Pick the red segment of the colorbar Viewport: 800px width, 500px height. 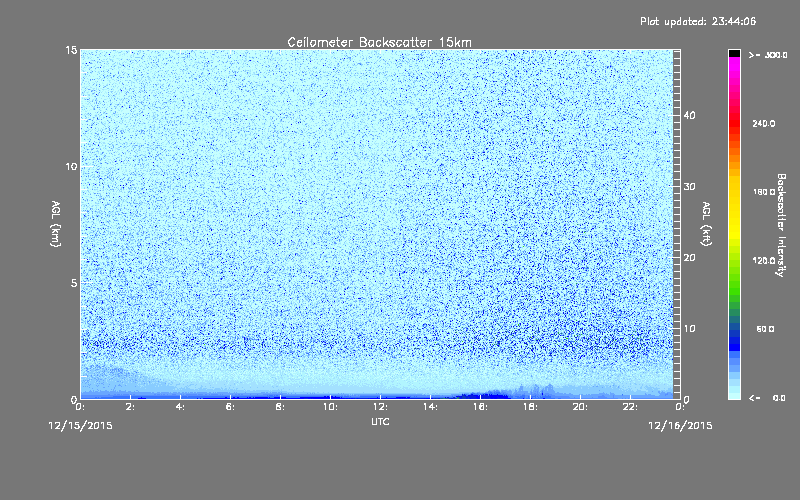[734, 122]
